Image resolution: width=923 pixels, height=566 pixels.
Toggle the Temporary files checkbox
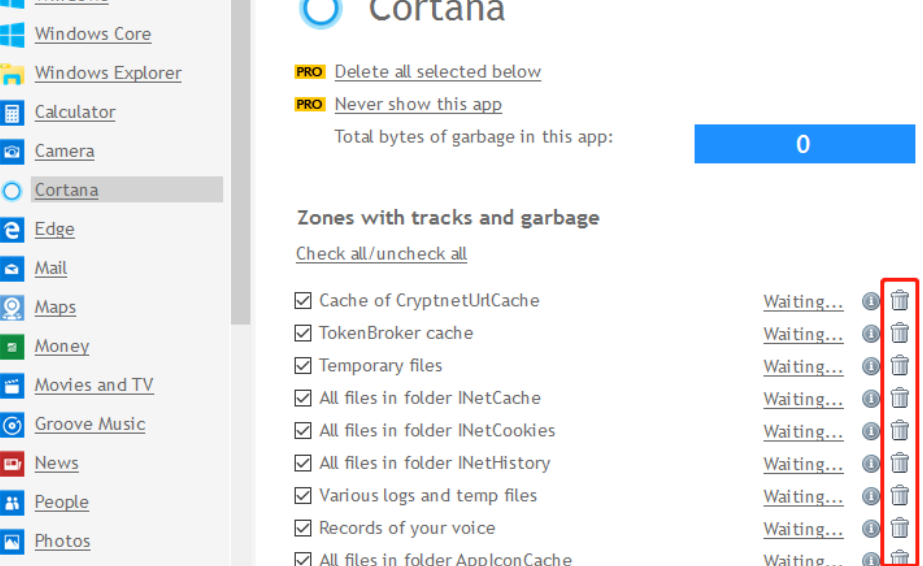pos(303,365)
